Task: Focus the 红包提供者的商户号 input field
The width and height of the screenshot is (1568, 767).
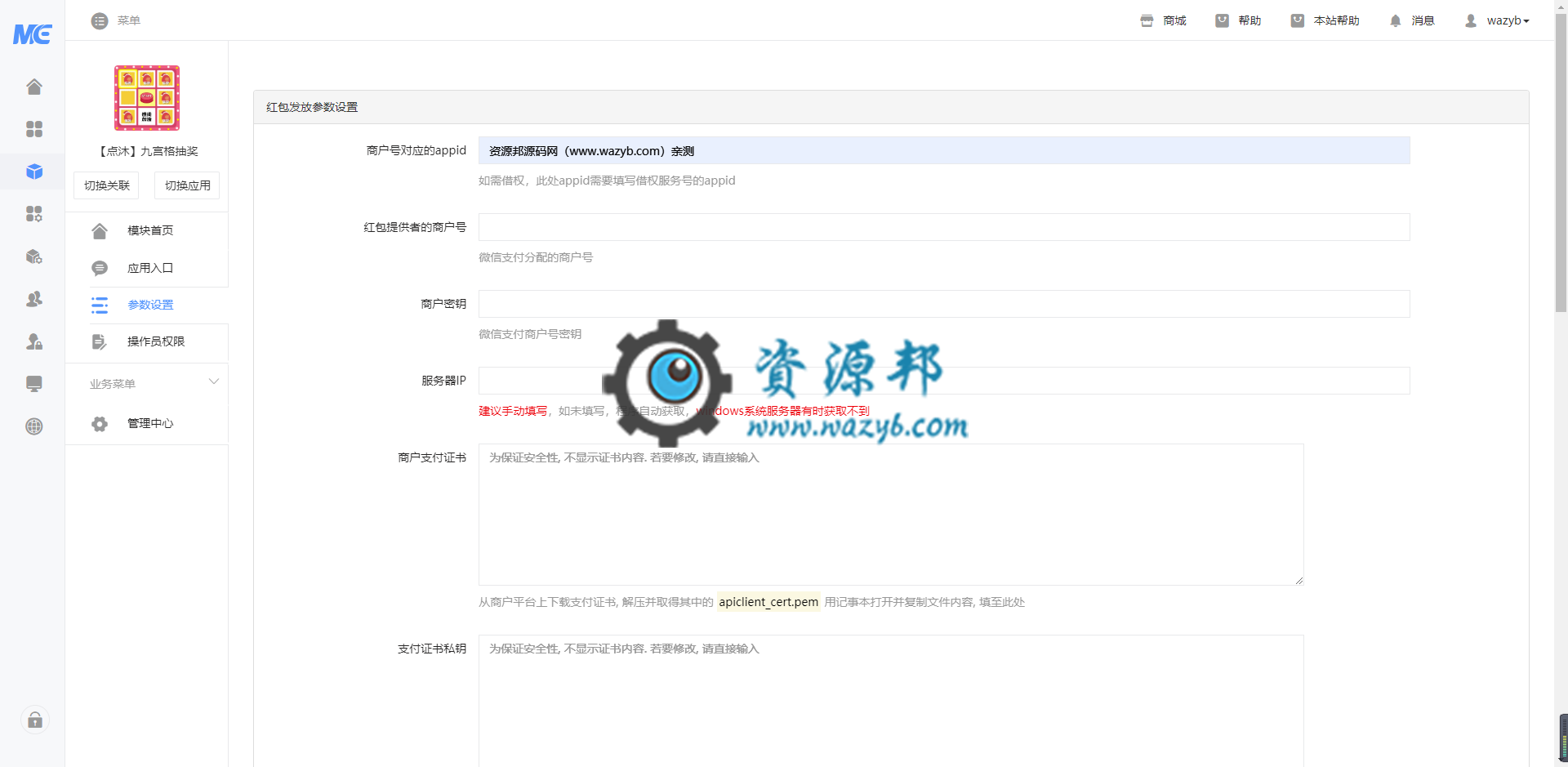Action: click(944, 227)
